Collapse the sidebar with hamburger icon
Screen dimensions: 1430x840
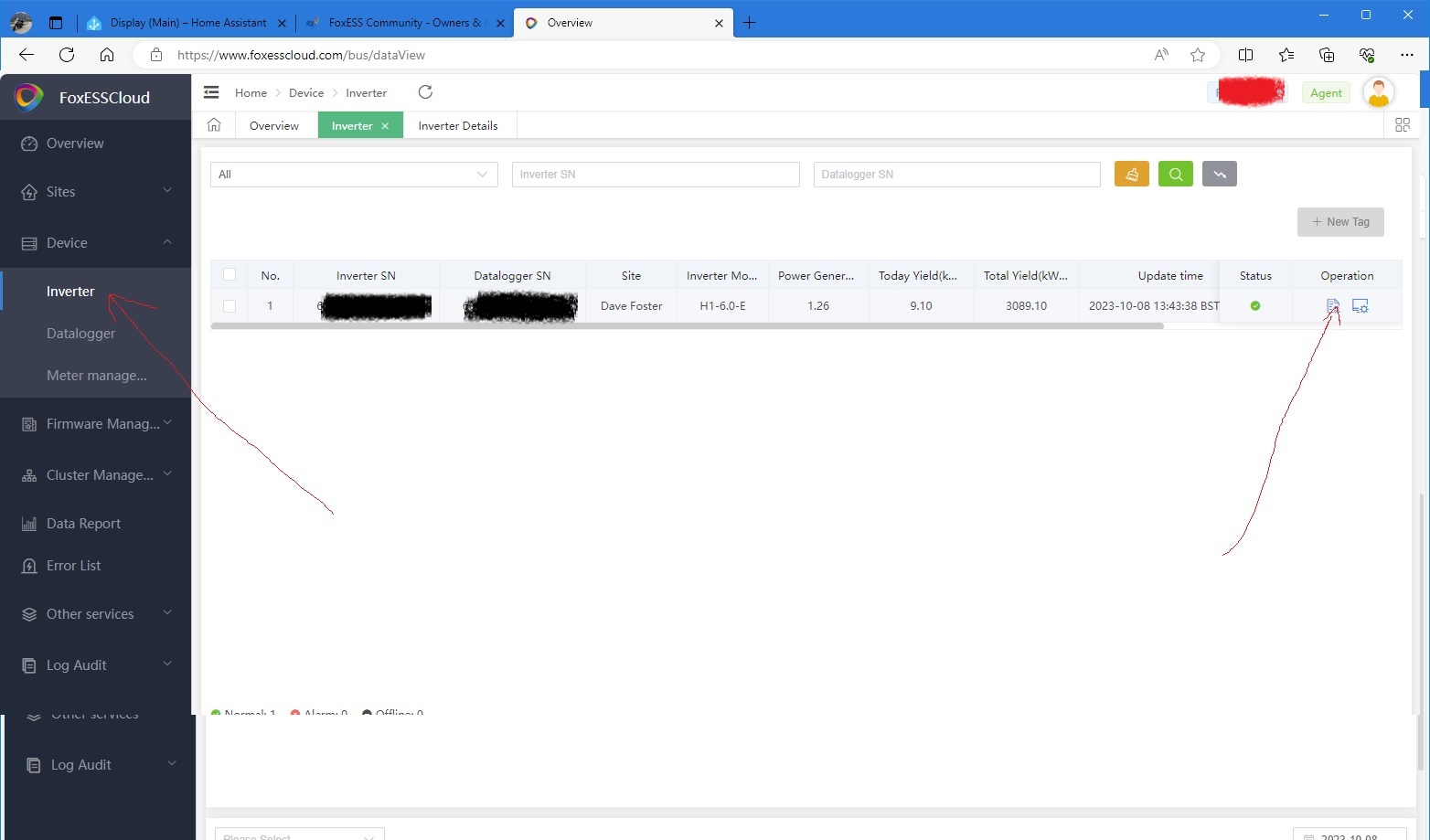pos(211,92)
